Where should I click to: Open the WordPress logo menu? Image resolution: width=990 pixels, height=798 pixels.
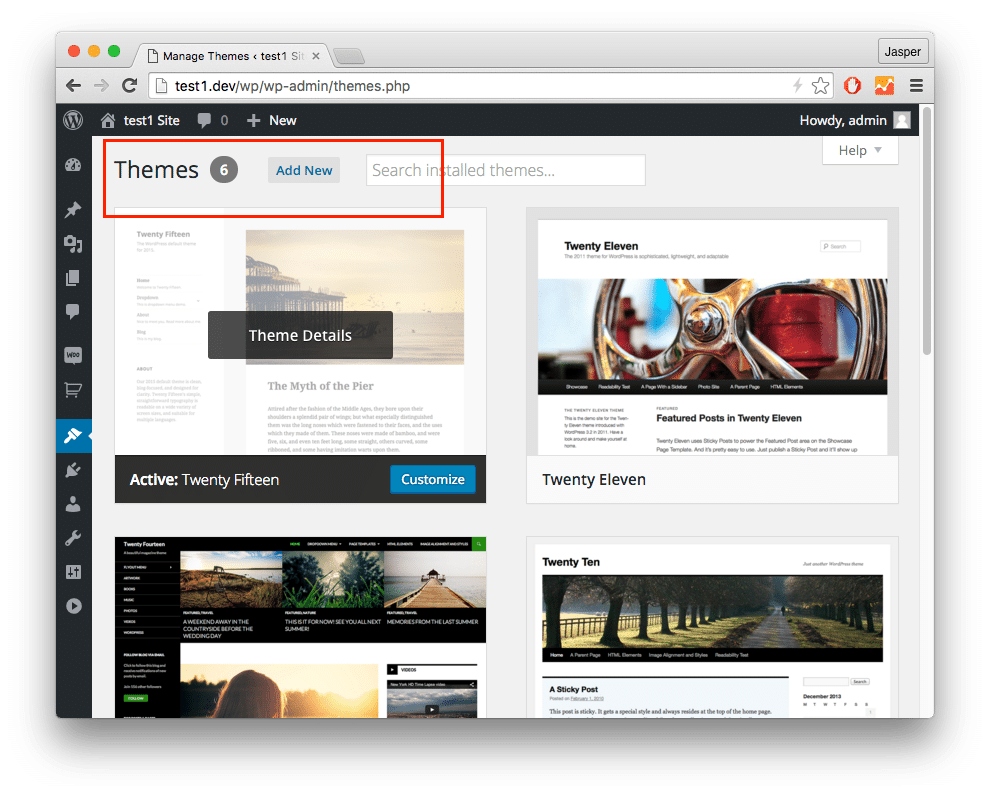73,120
